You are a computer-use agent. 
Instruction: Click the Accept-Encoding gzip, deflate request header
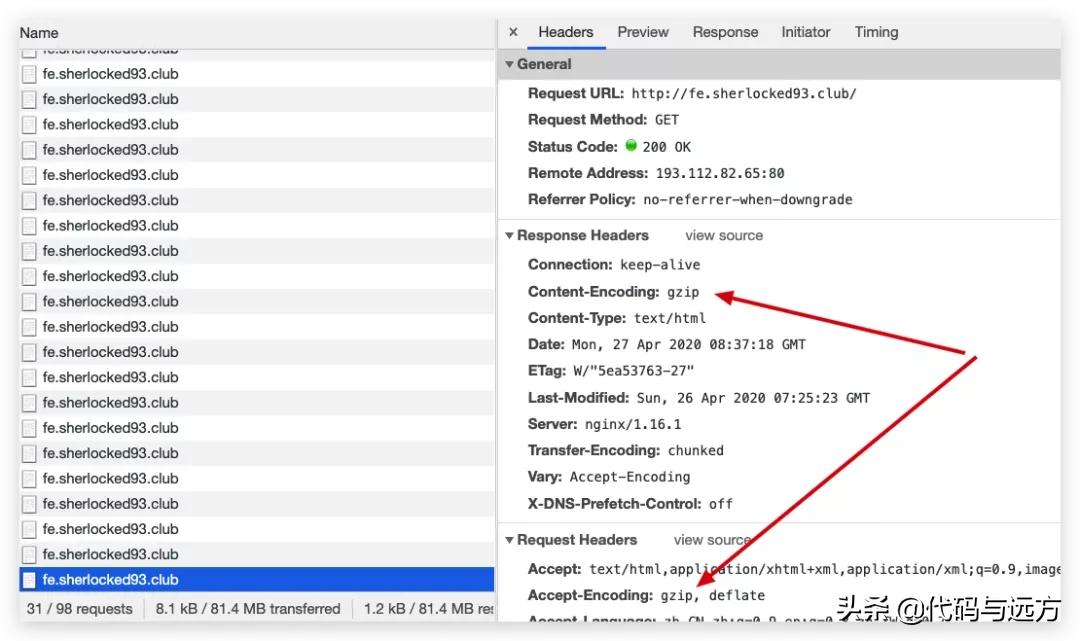coord(646,595)
